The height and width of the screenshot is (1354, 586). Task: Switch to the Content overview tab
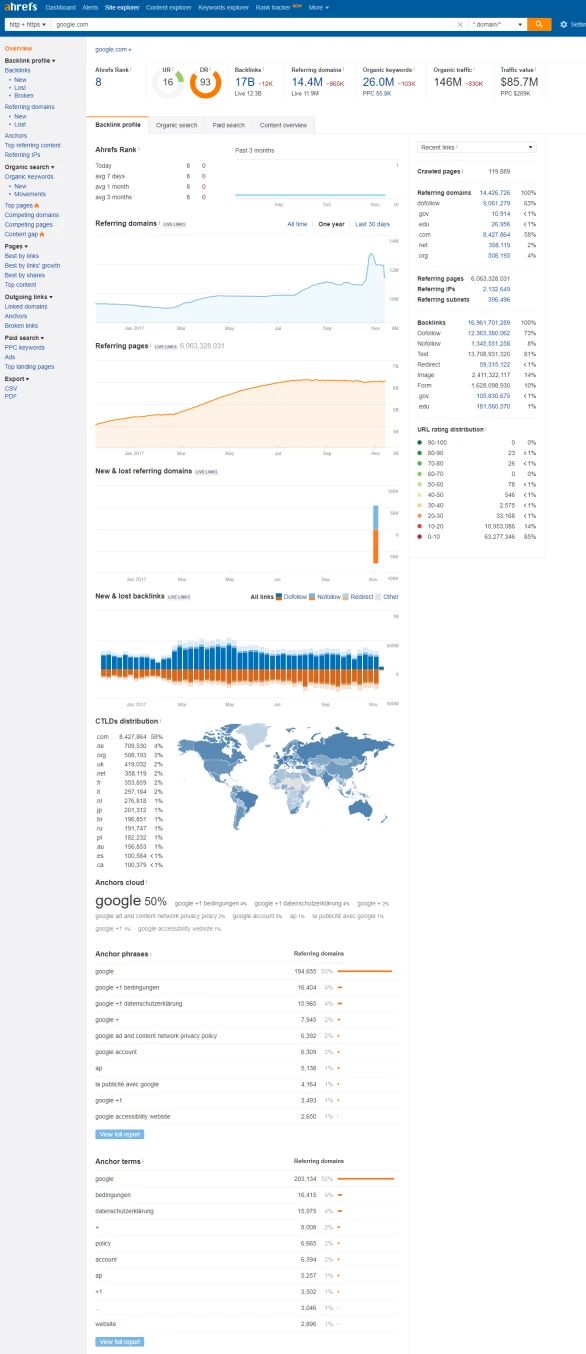point(283,125)
